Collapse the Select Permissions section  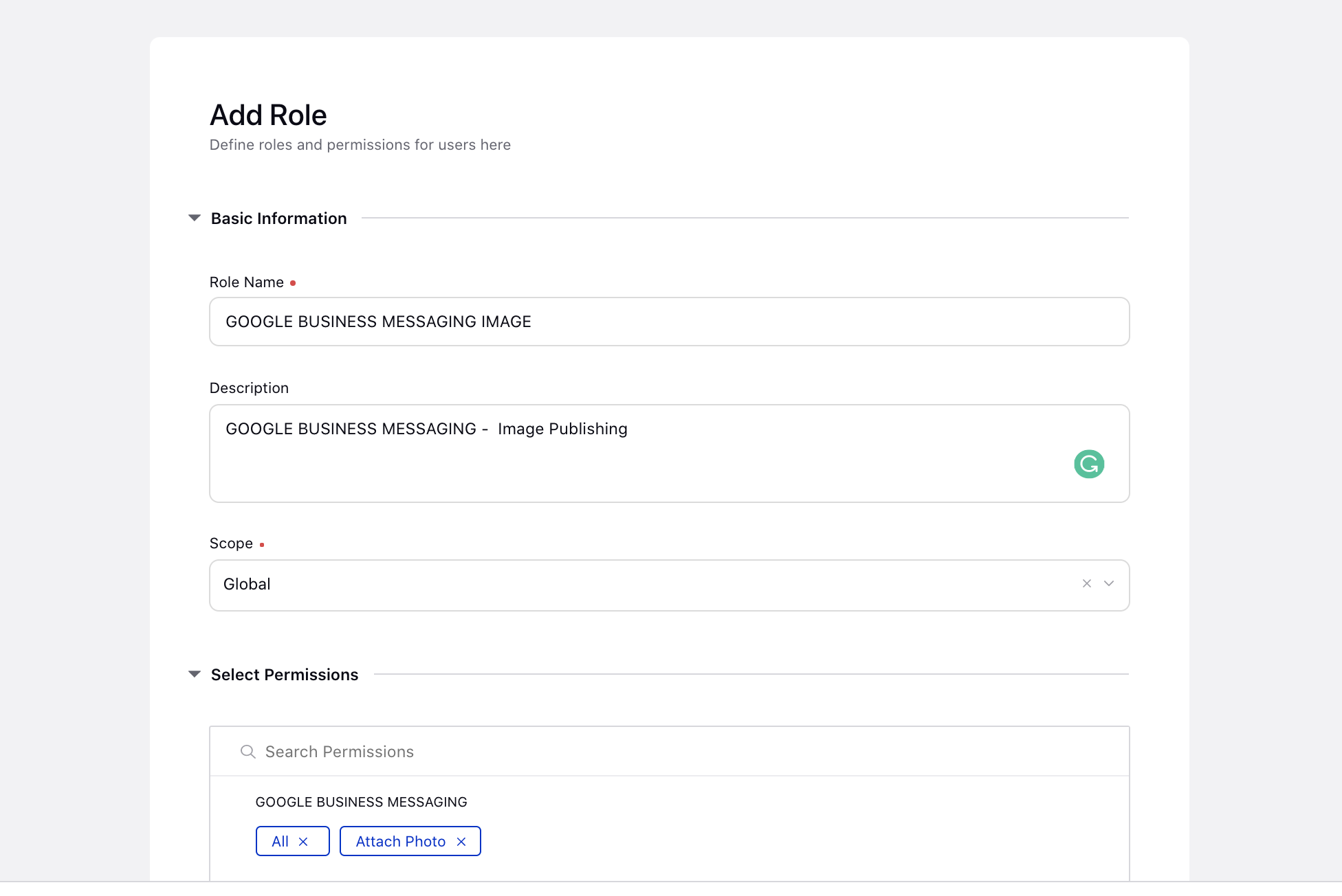coord(195,674)
